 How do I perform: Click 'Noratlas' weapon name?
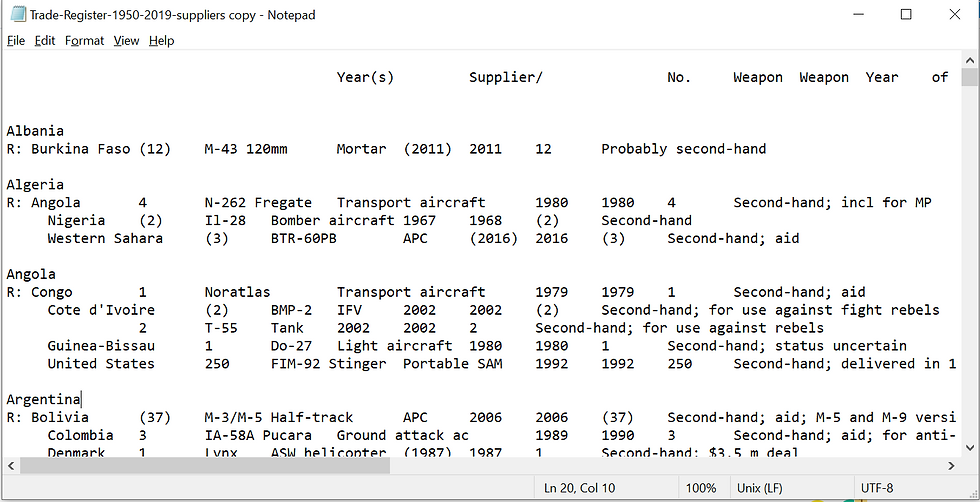click(x=238, y=293)
